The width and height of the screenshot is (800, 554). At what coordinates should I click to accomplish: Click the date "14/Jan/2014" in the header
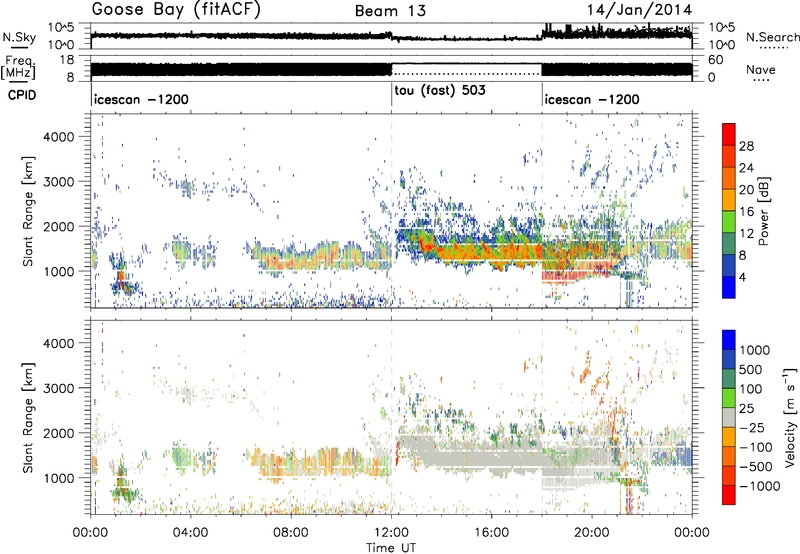coord(639,10)
